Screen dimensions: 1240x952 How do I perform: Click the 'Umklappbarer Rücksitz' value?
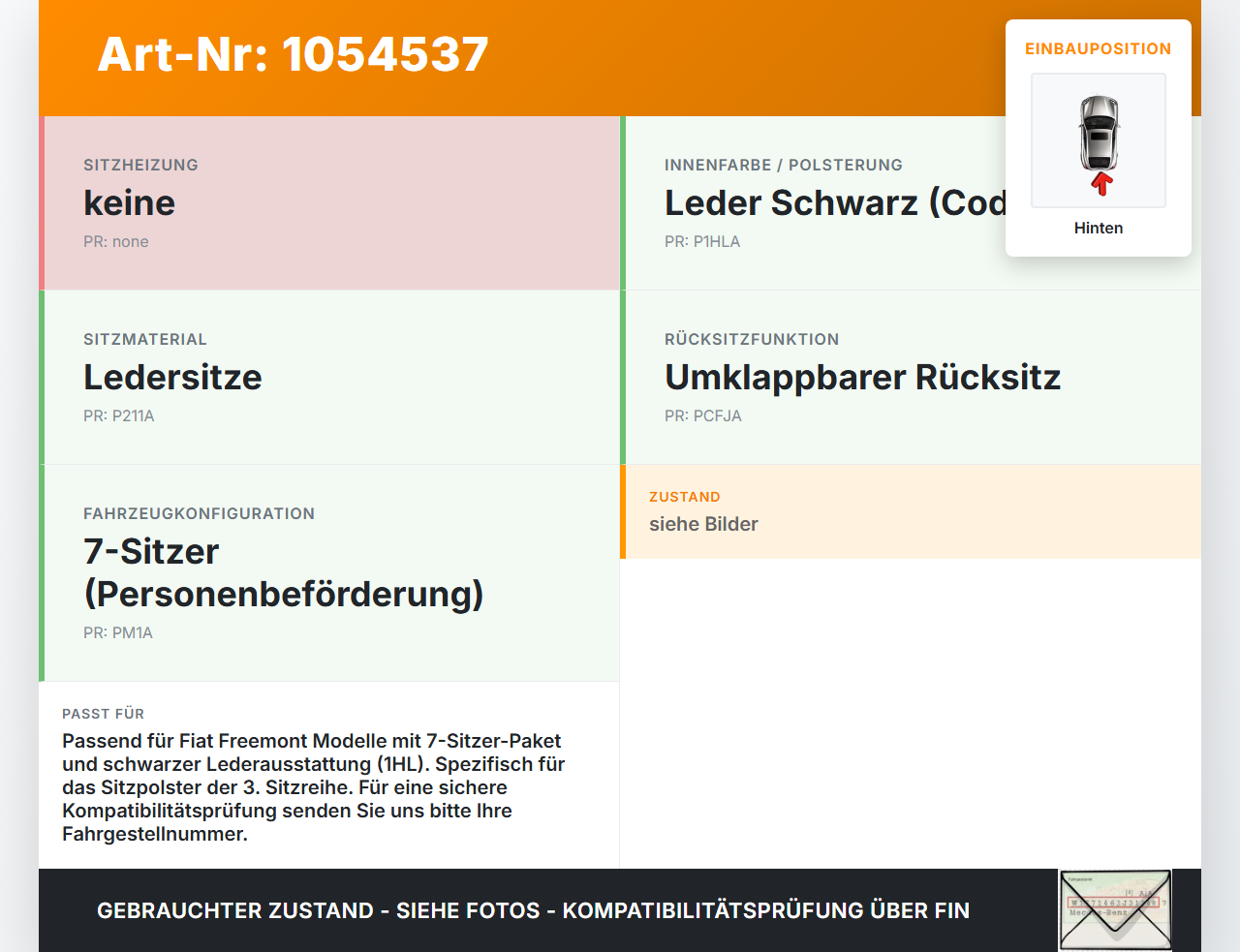(x=863, y=377)
